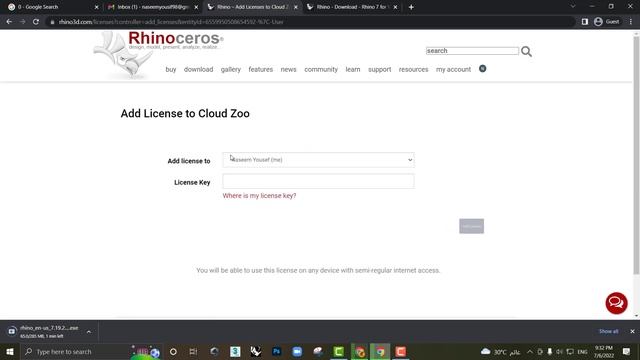The height and width of the screenshot is (360, 640).
Task: Open the learn menu item
Action: tap(353, 69)
